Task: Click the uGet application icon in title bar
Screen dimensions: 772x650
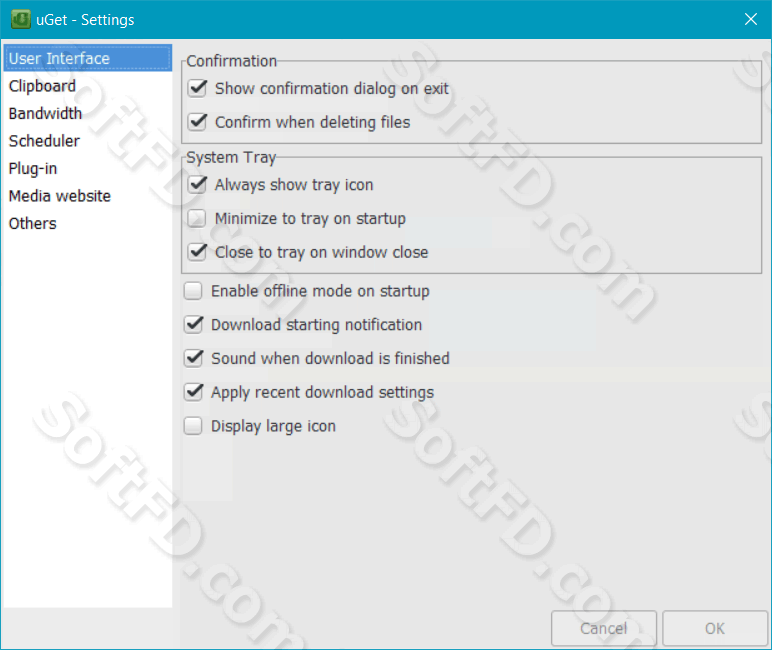Action: (21, 20)
